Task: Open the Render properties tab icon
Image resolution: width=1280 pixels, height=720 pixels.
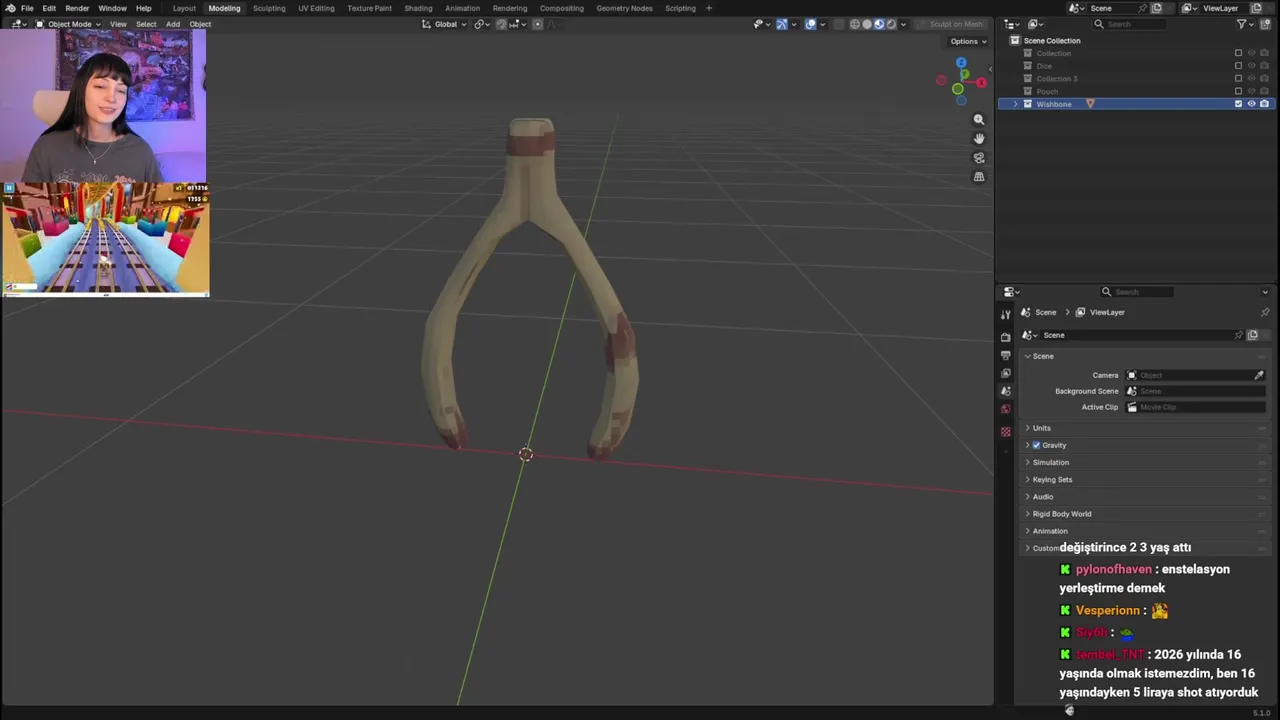Action: click(1006, 337)
